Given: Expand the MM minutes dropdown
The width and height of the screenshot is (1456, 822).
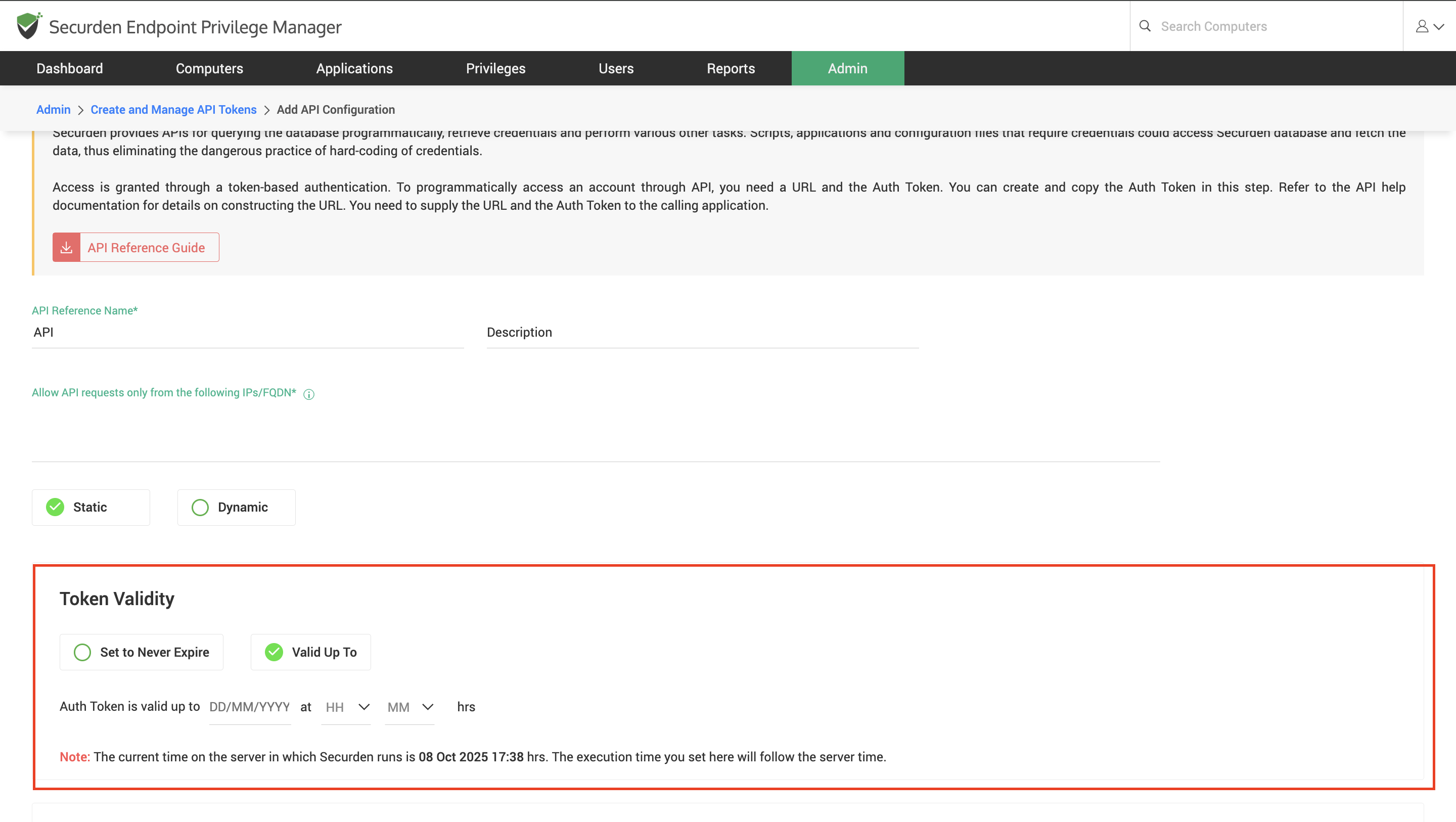Looking at the screenshot, I should point(410,707).
